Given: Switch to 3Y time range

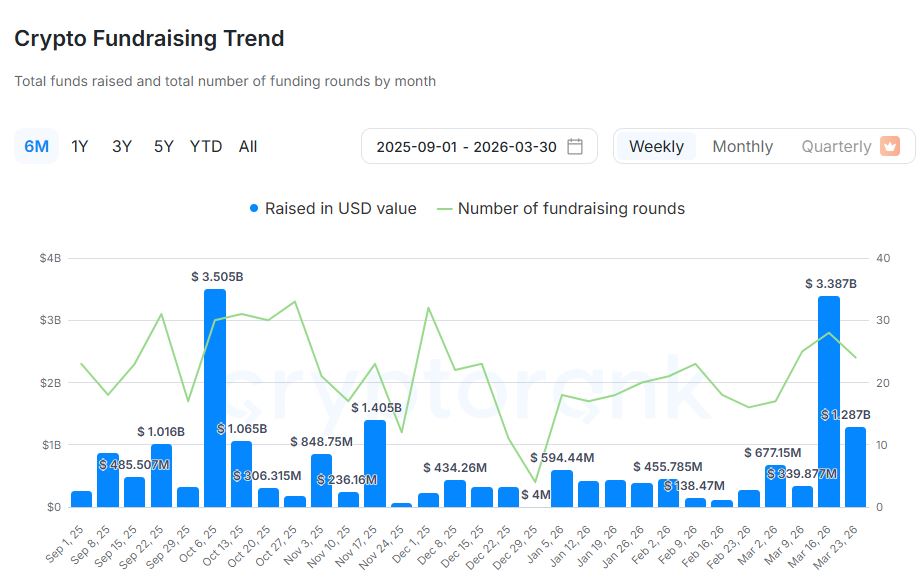Looking at the screenshot, I should click(x=122, y=146).
